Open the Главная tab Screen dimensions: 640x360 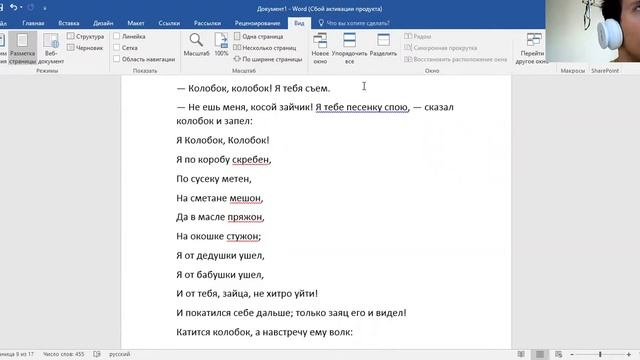(33, 23)
